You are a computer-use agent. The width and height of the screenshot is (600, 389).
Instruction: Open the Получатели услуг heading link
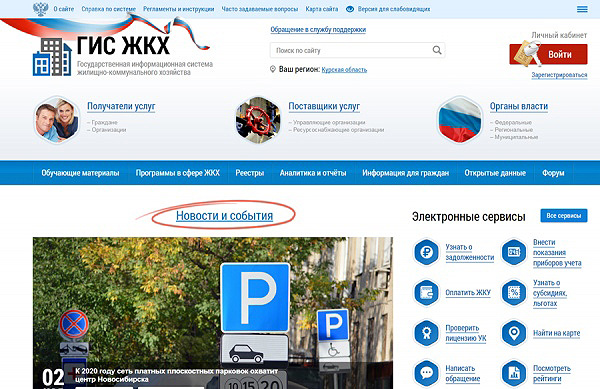(121, 106)
